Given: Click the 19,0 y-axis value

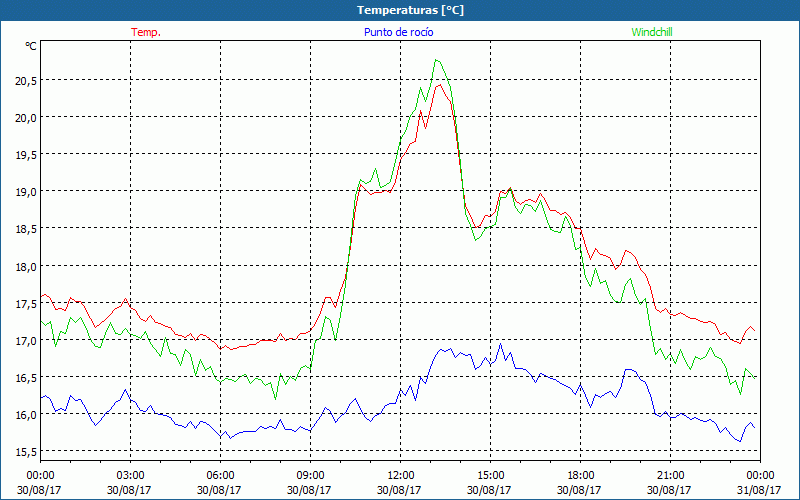Looking at the screenshot, I should (x=26, y=192).
